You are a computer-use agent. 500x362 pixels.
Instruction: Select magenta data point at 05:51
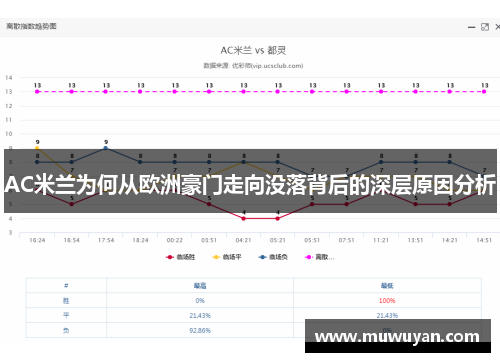(312, 91)
